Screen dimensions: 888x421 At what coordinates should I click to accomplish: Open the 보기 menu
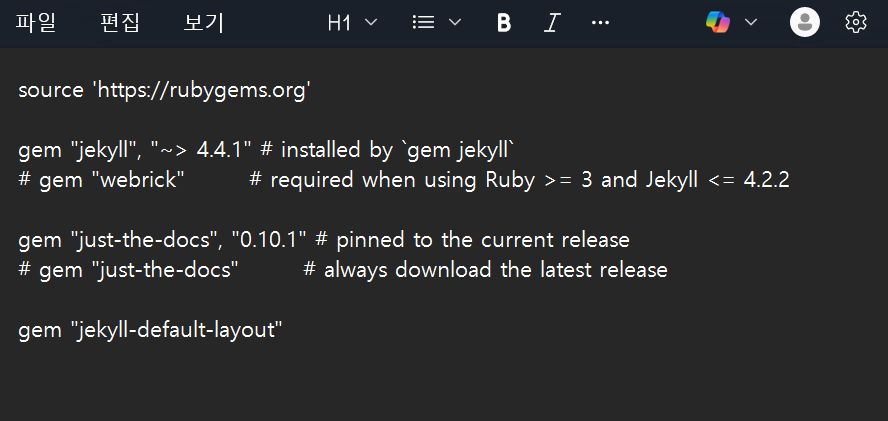[x=203, y=23]
